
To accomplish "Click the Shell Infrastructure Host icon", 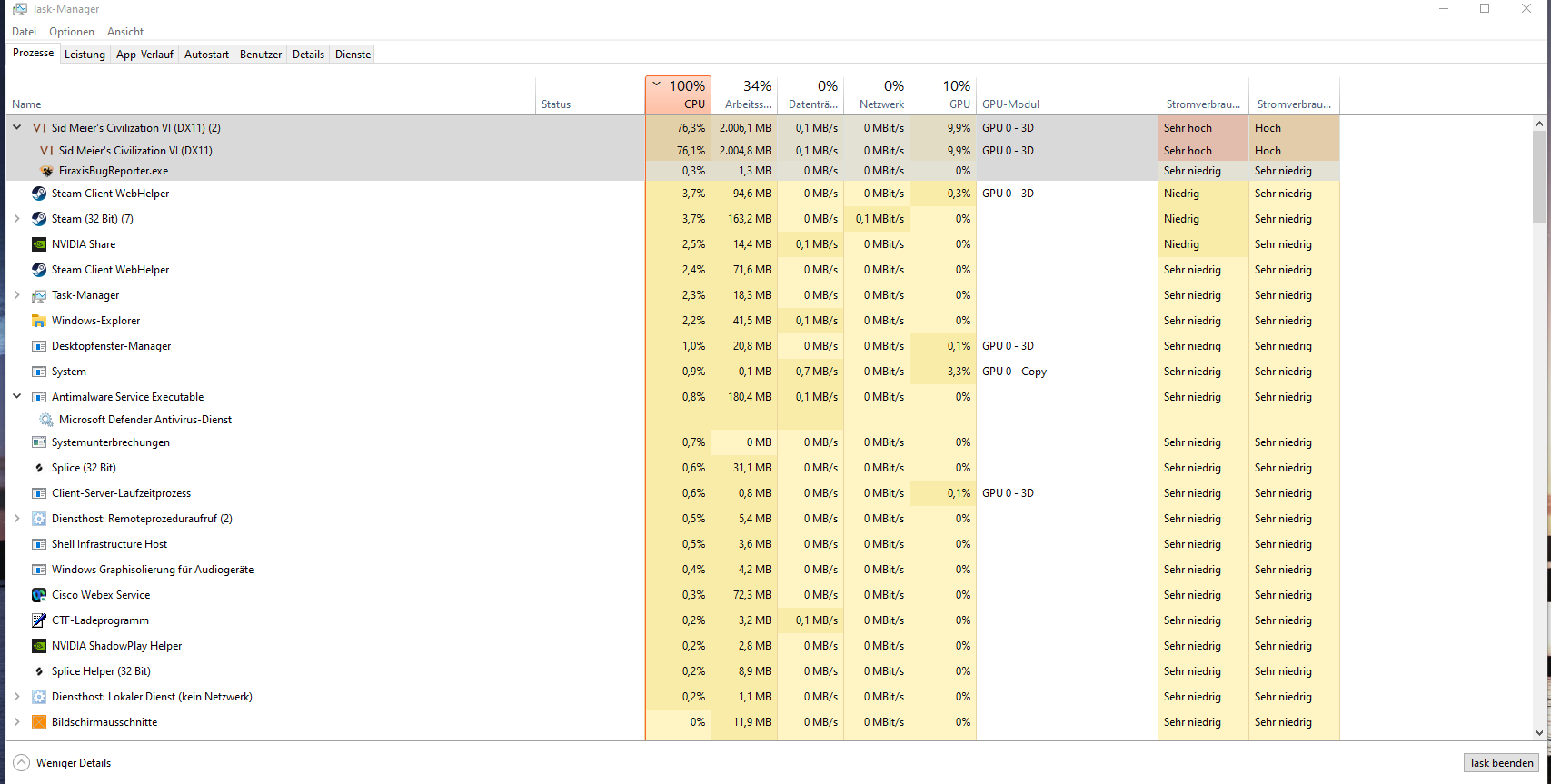I will [x=39, y=544].
